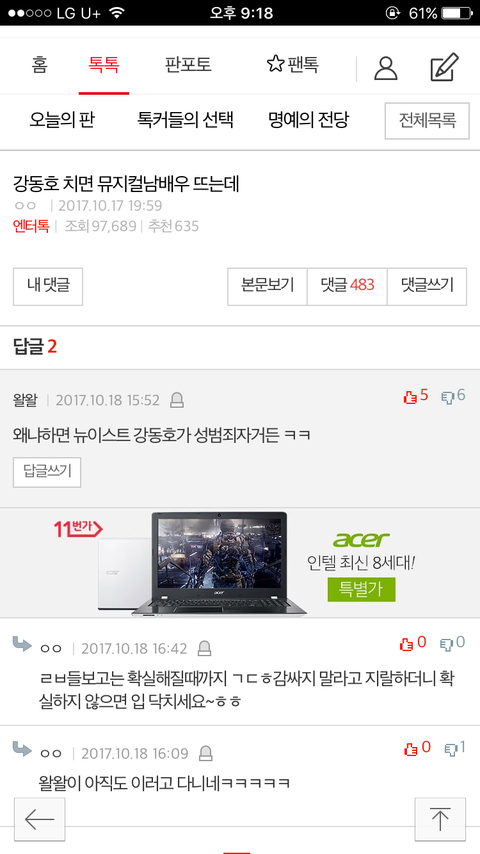Select 톡커들의 선택 submenu

pyautogui.click(x=185, y=120)
